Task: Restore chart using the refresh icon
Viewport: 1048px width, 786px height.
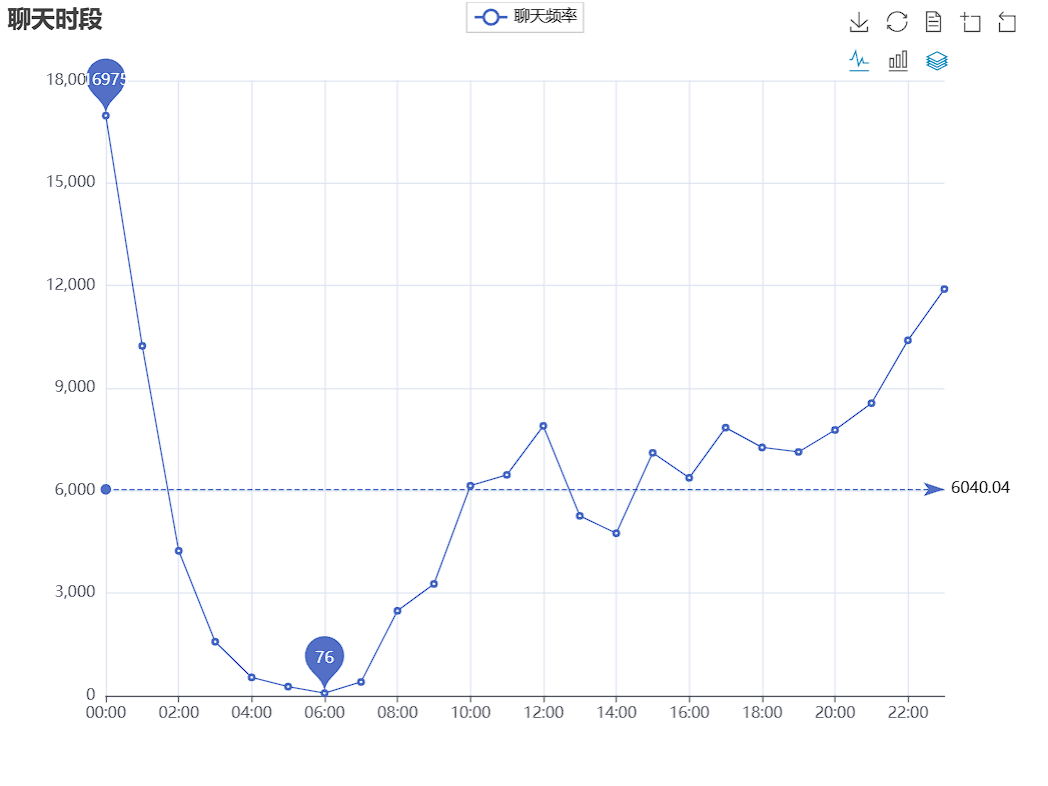Action: (x=897, y=22)
